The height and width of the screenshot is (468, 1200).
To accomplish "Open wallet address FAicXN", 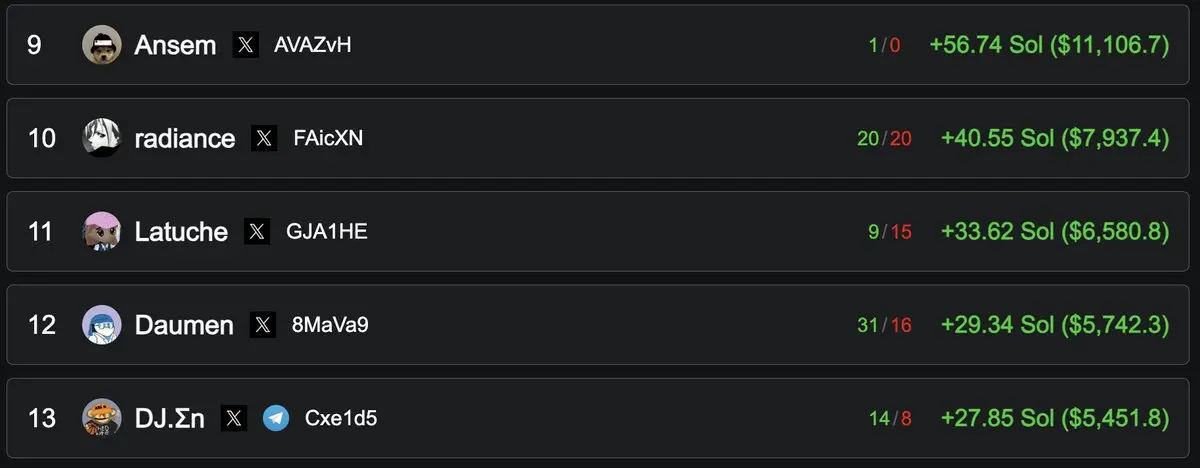I will coord(328,138).
